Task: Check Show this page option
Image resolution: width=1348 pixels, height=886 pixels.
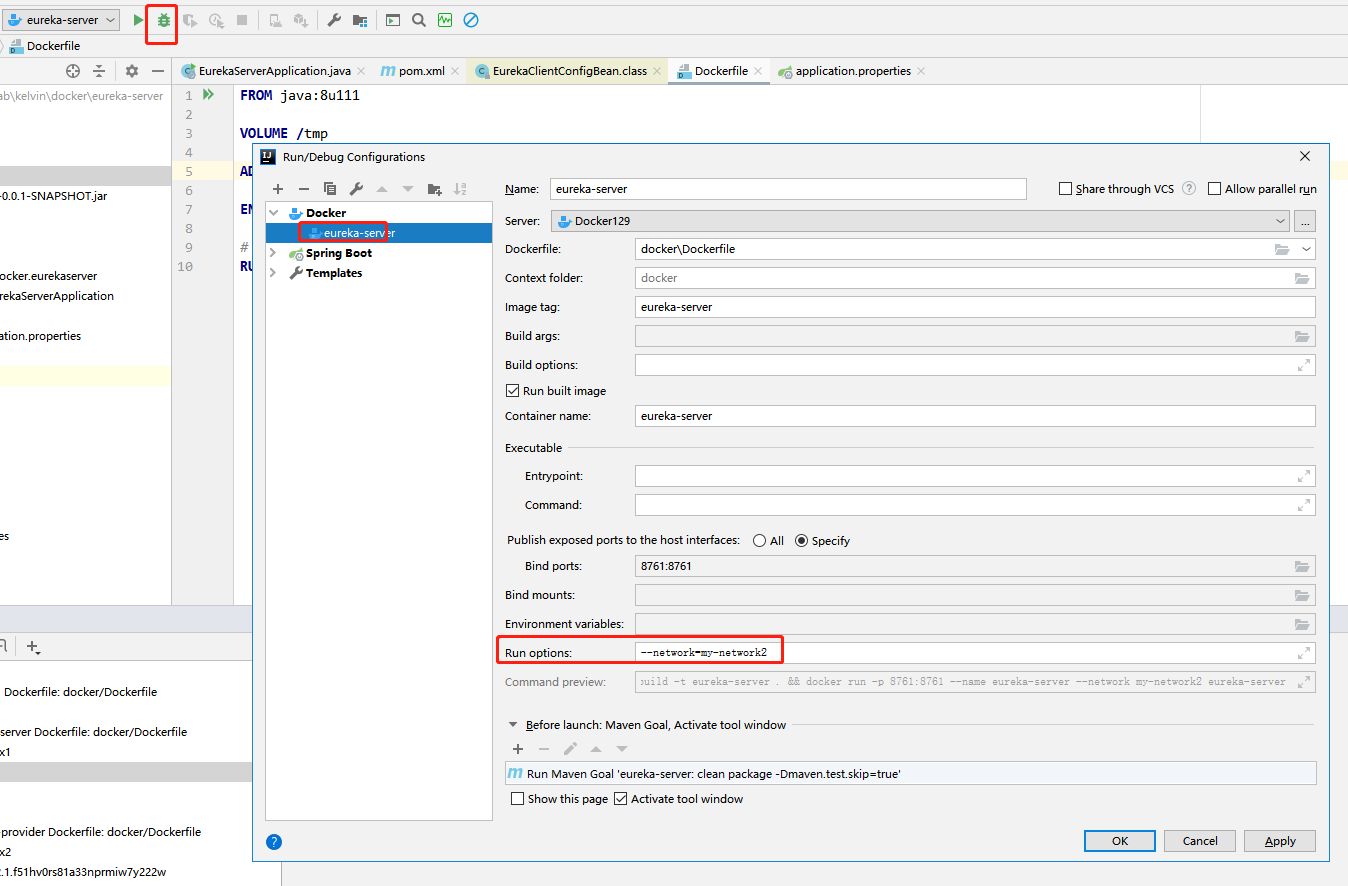Action: (517, 799)
